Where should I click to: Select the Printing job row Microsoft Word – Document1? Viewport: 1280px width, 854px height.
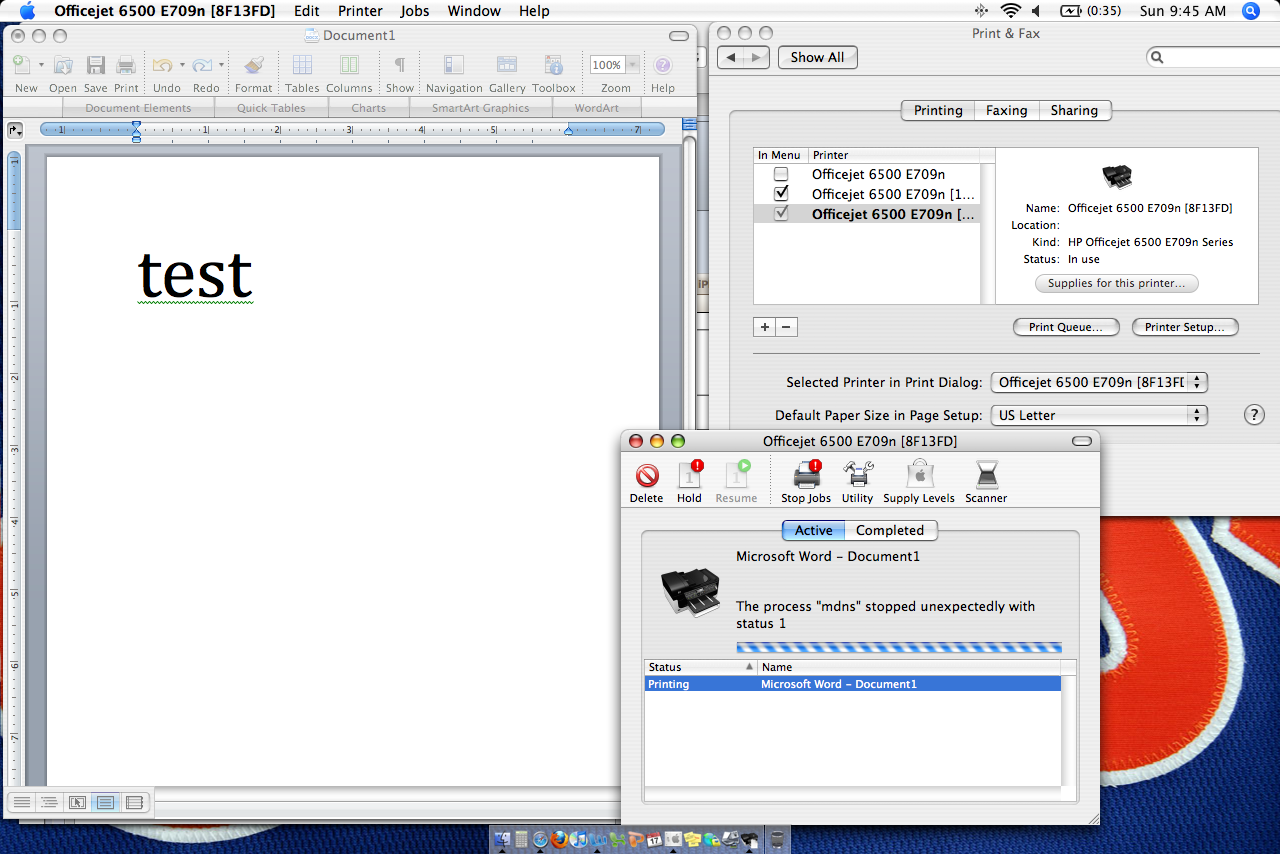(x=852, y=684)
